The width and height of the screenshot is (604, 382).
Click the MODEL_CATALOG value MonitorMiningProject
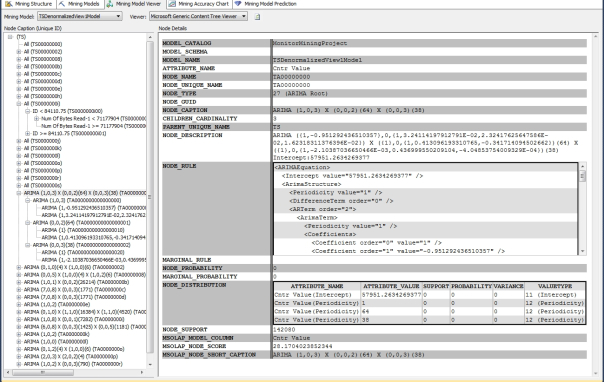pyautogui.click(x=310, y=43)
